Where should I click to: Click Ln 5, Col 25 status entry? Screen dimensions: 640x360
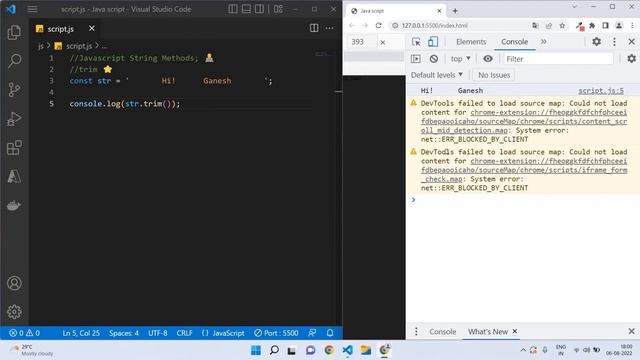point(81,333)
